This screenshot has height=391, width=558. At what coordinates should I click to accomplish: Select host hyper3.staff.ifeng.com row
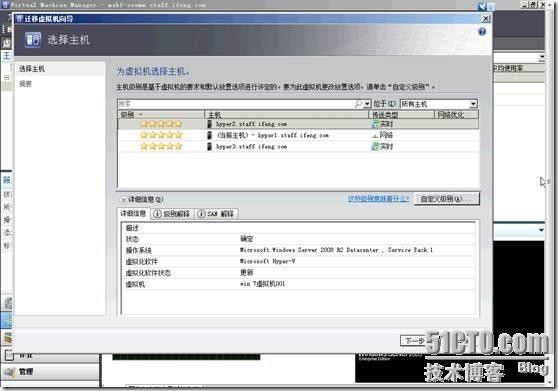(298, 147)
